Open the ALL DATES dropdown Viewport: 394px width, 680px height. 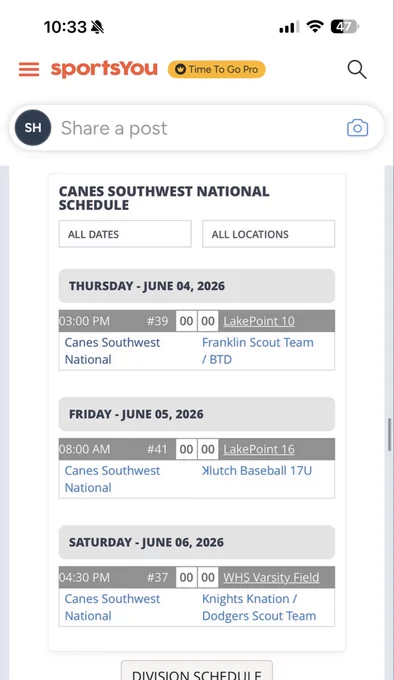[x=125, y=234]
